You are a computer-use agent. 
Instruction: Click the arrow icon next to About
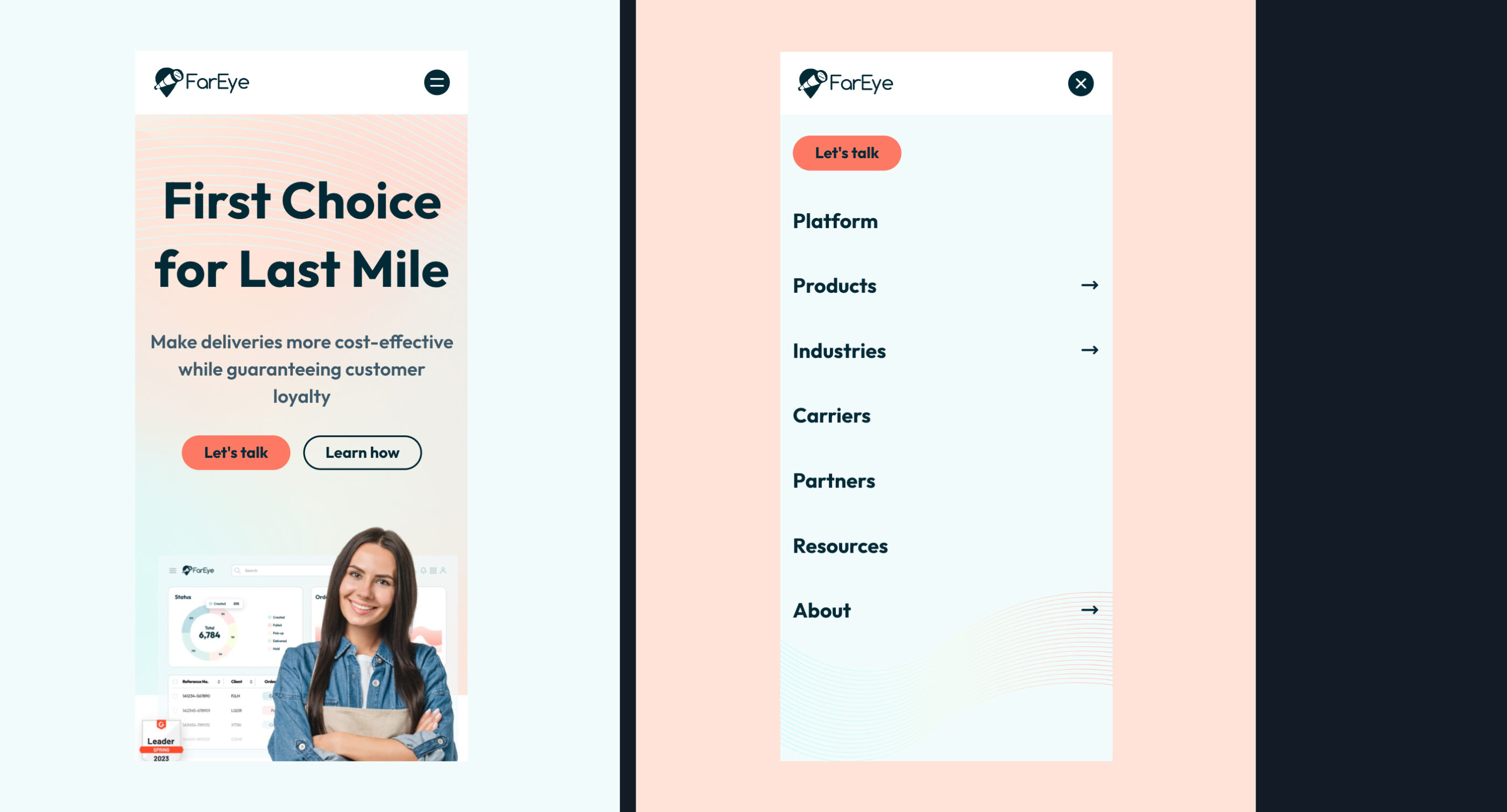click(1090, 610)
